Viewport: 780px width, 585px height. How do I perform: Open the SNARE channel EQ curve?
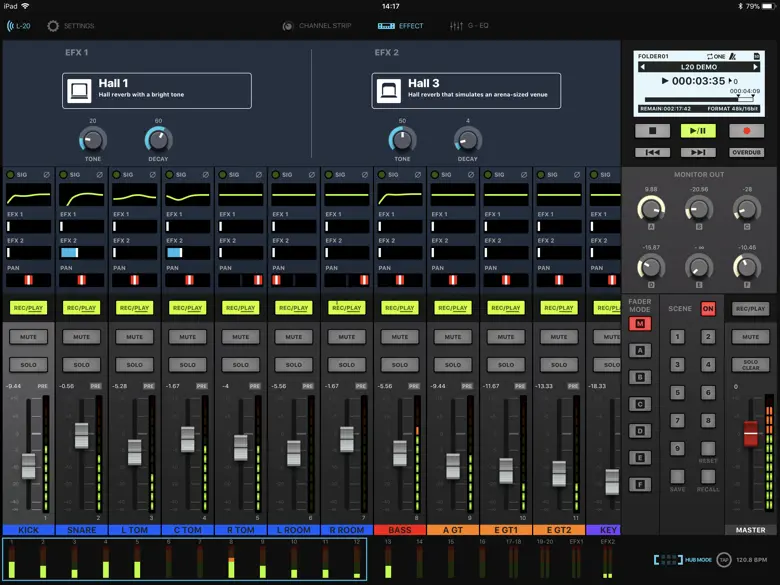(81, 194)
